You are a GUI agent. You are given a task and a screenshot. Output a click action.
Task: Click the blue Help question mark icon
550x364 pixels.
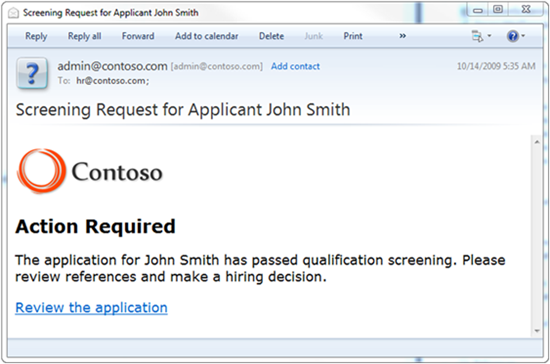513,36
